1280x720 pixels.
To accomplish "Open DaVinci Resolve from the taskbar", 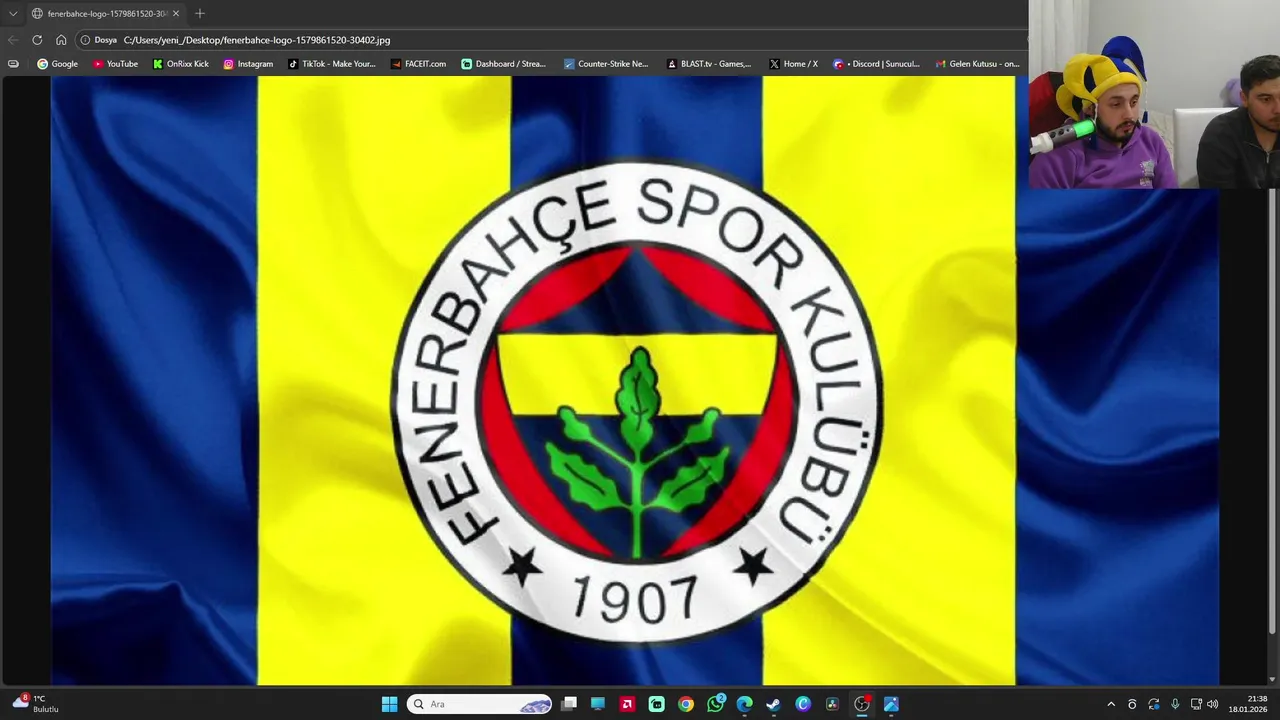I will click(x=832, y=704).
